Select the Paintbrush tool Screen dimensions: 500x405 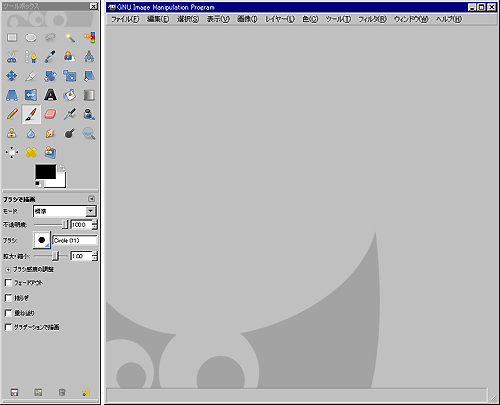tap(31, 114)
